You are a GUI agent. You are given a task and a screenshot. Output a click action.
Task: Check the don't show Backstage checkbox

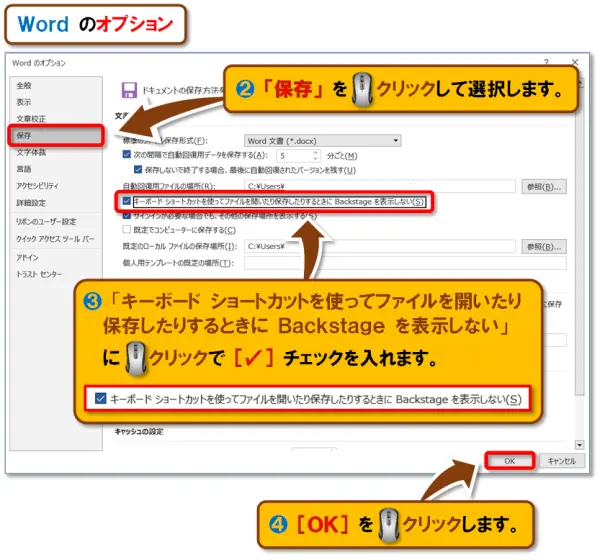click(127, 201)
